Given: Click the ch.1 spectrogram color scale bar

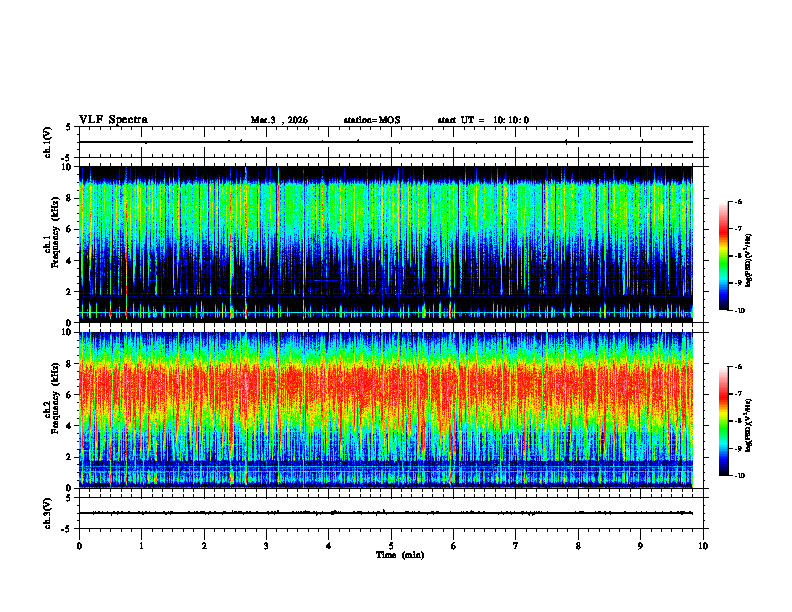Looking at the screenshot, I should tap(723, 256).
